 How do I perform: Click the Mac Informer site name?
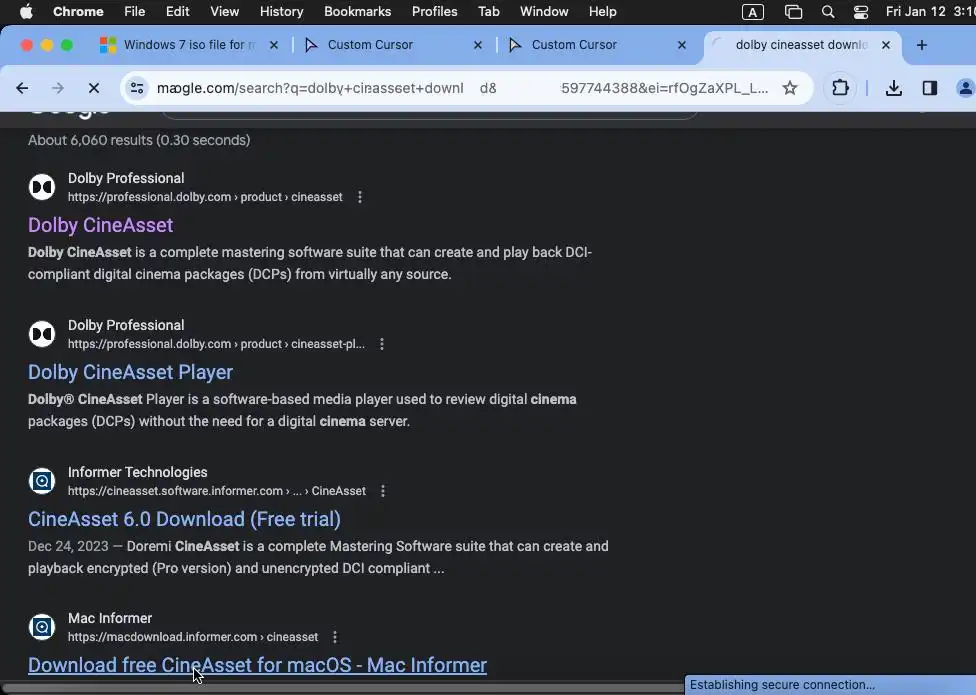coord(110,618)
